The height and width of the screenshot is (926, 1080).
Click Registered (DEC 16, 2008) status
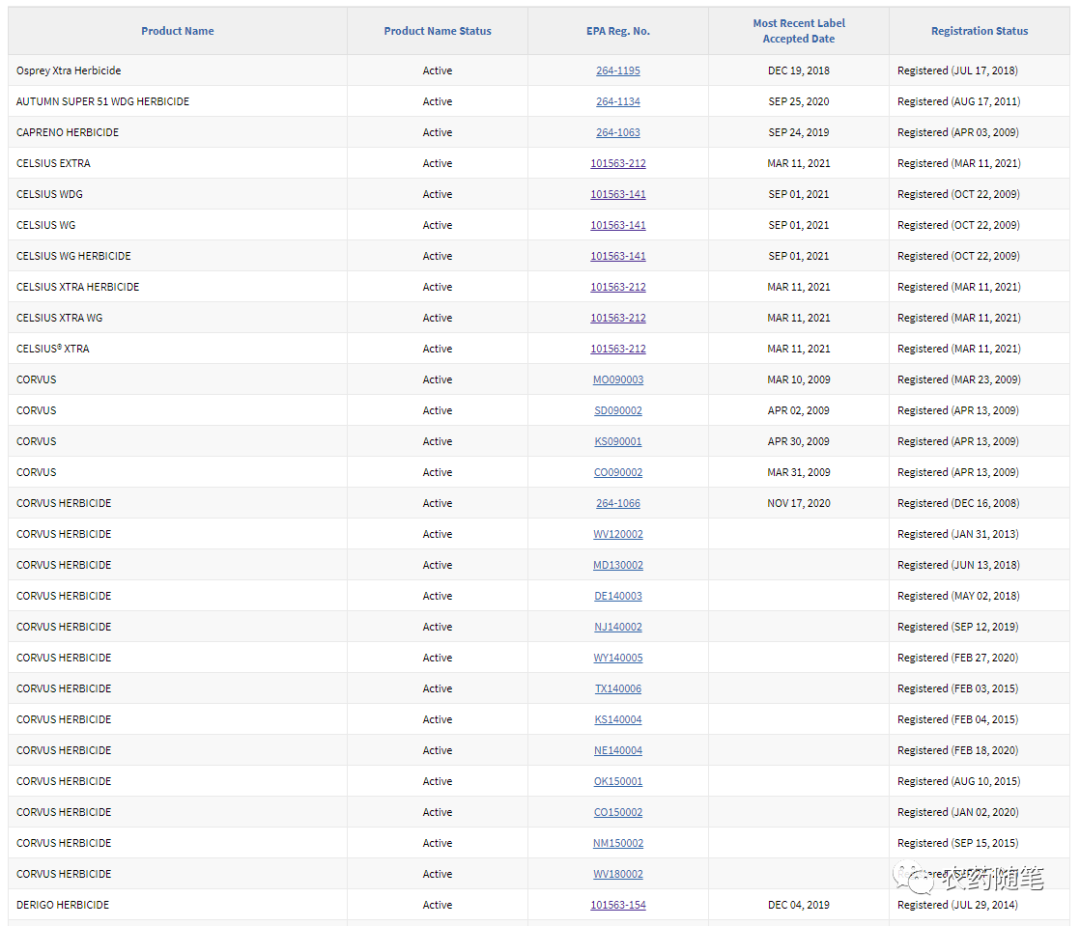[957, 504]
